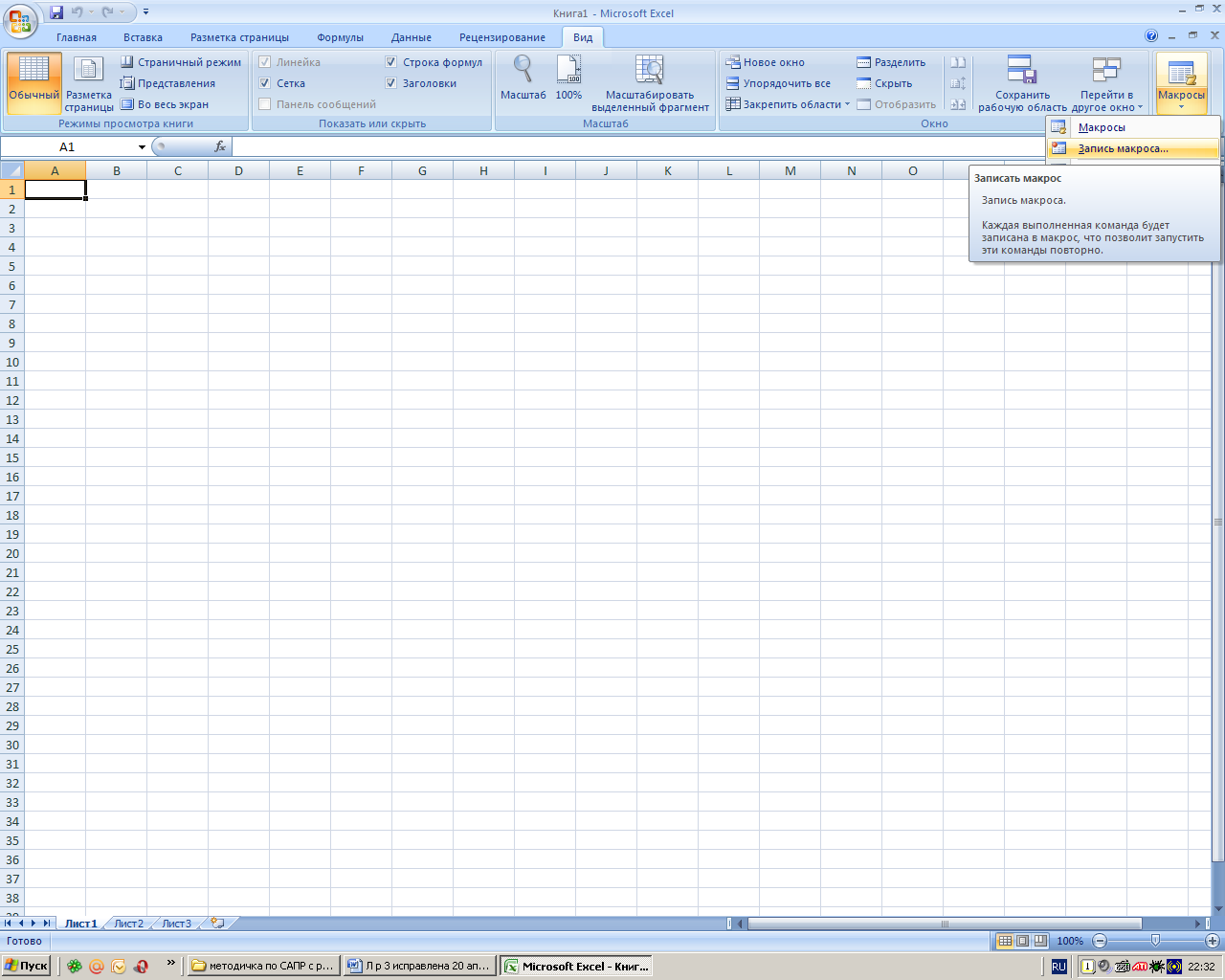
Task: Toggle the Строка формул checkbox
Action: [391, 62]
